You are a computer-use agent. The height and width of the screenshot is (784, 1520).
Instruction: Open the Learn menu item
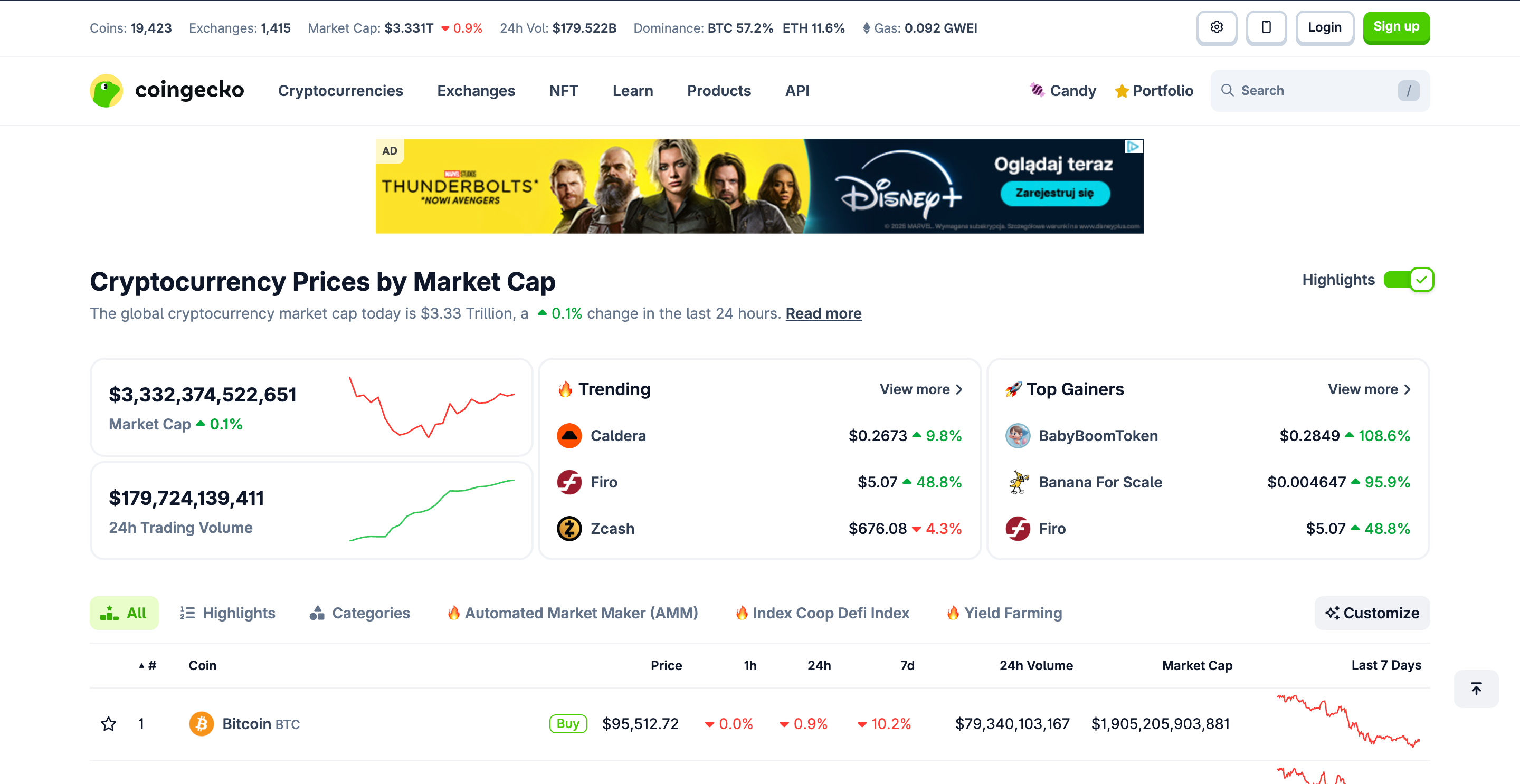tap(633, 90)
